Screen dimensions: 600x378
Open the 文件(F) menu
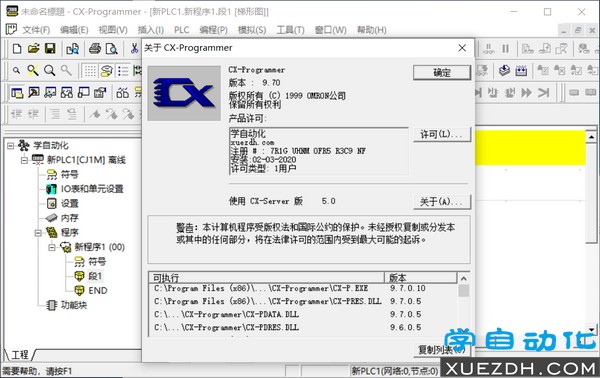coord(36,30)
